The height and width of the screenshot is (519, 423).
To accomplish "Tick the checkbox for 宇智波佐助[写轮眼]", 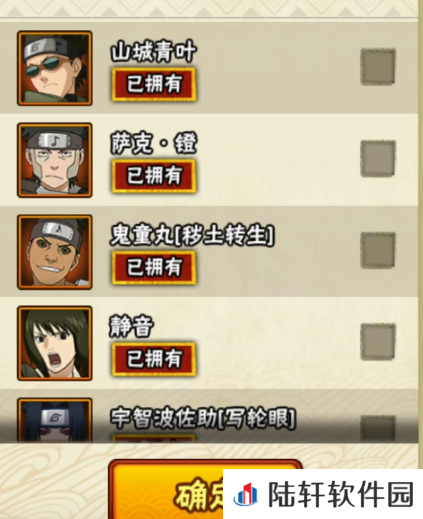I will coord(378,428).
